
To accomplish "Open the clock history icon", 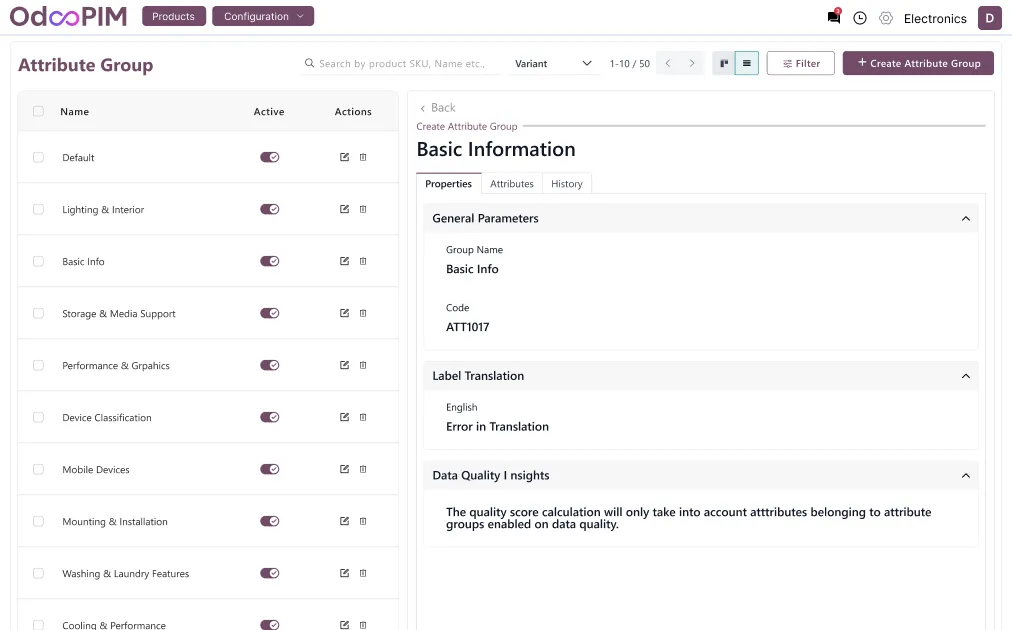I will coord(859,18).
